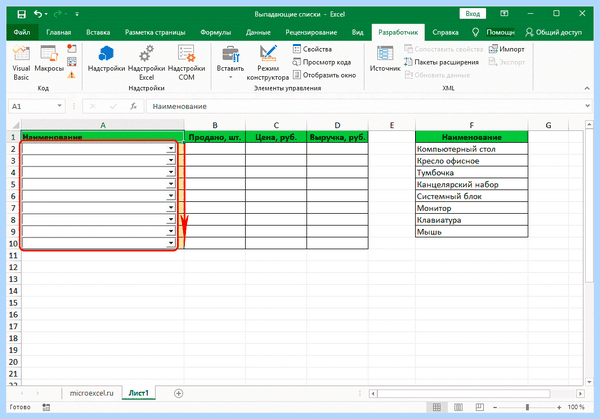The height and width of the screenshot is (419, 600).
Task: Click Пакеты расширения expansion packs
Action: tap(442, 62)
